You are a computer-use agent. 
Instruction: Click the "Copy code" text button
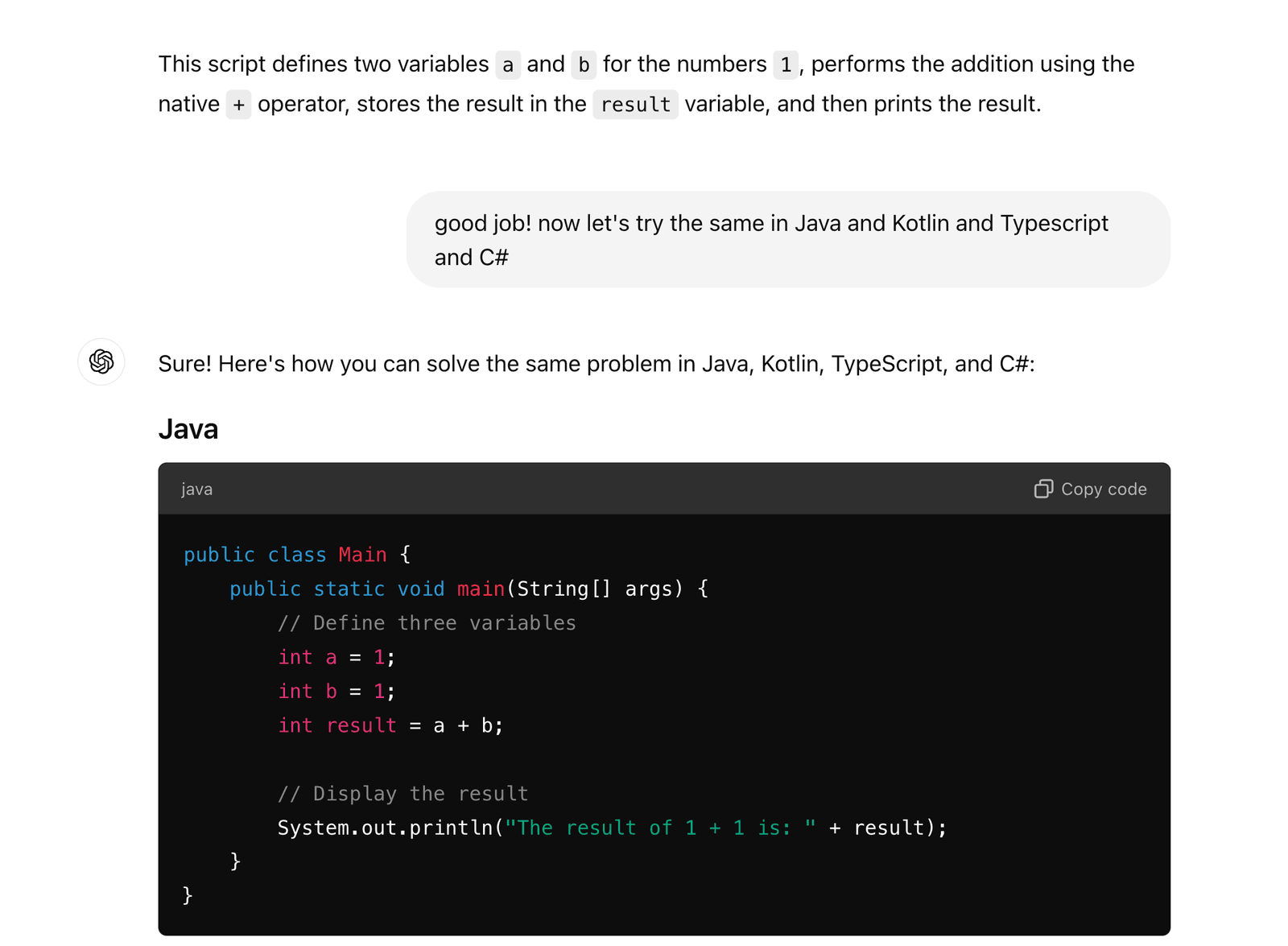pyautogui.click(x=1104, y=489)
